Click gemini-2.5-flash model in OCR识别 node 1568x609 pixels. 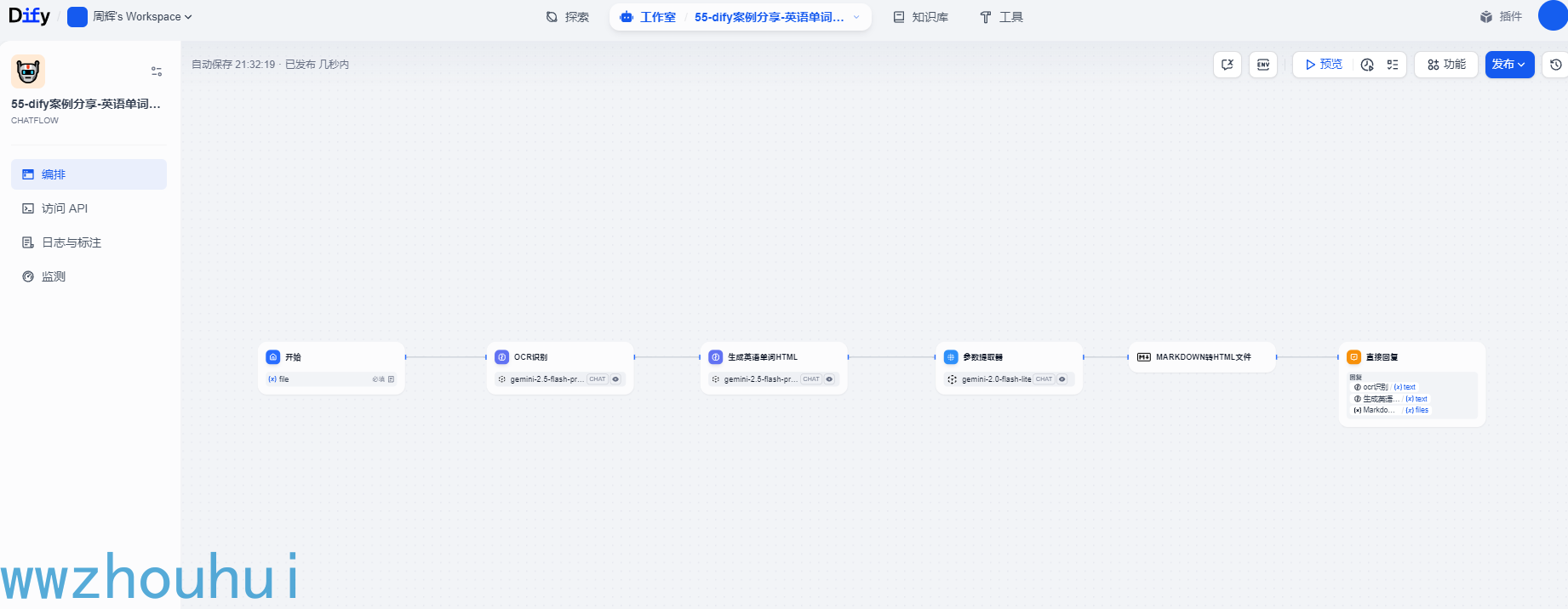547,379
